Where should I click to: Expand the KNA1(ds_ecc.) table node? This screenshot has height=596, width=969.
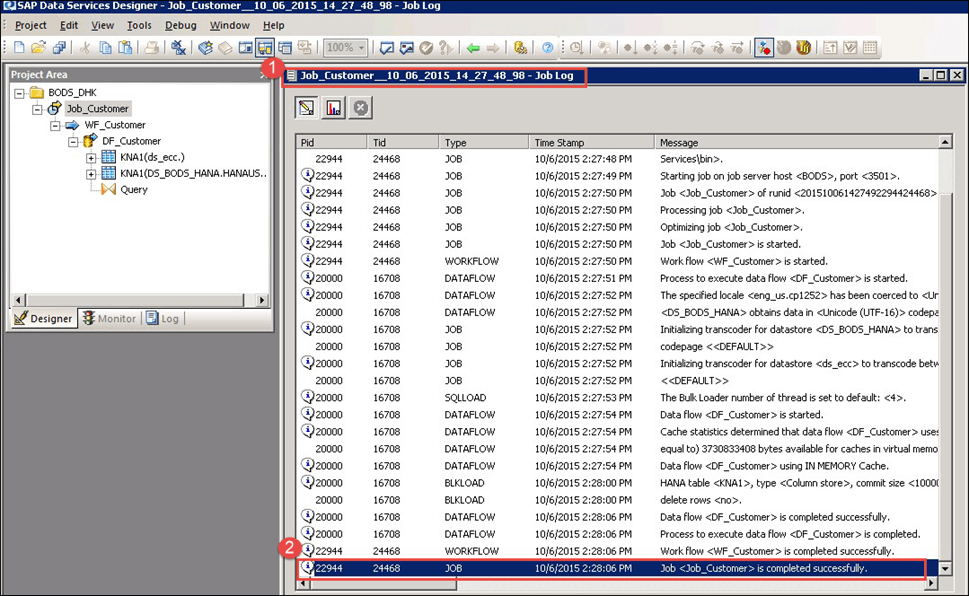(91, 158)
